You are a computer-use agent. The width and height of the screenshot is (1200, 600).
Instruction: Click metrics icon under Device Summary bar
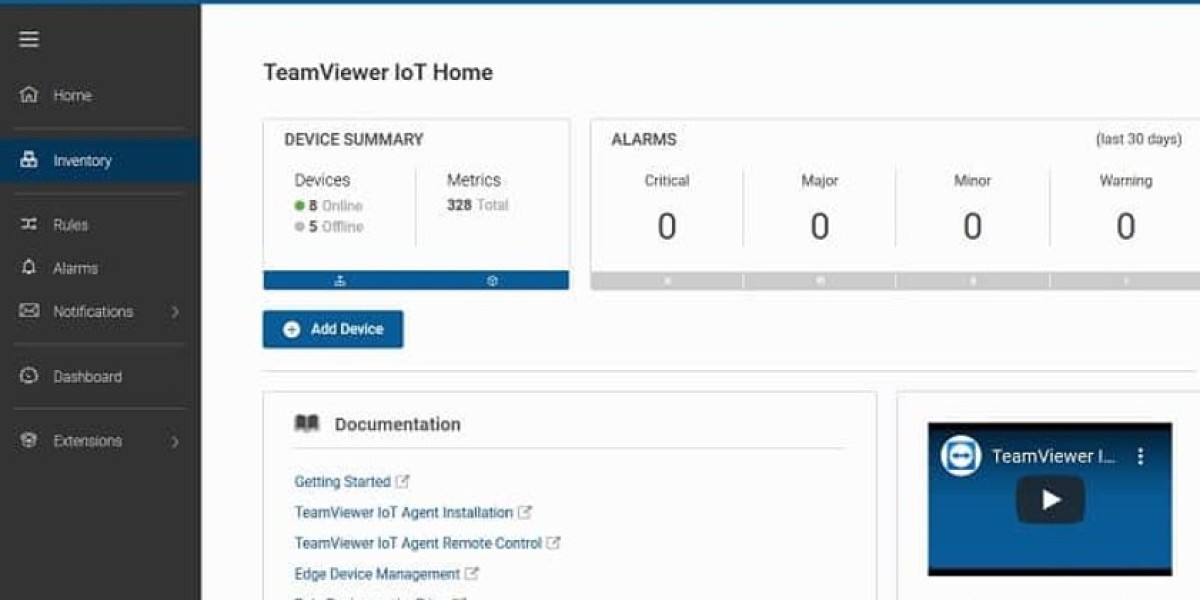pos(492,281)
